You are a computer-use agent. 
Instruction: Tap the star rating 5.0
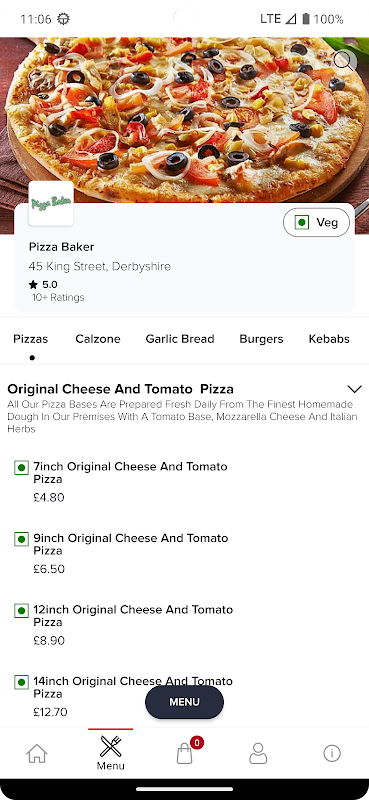(x=43, y=285)
